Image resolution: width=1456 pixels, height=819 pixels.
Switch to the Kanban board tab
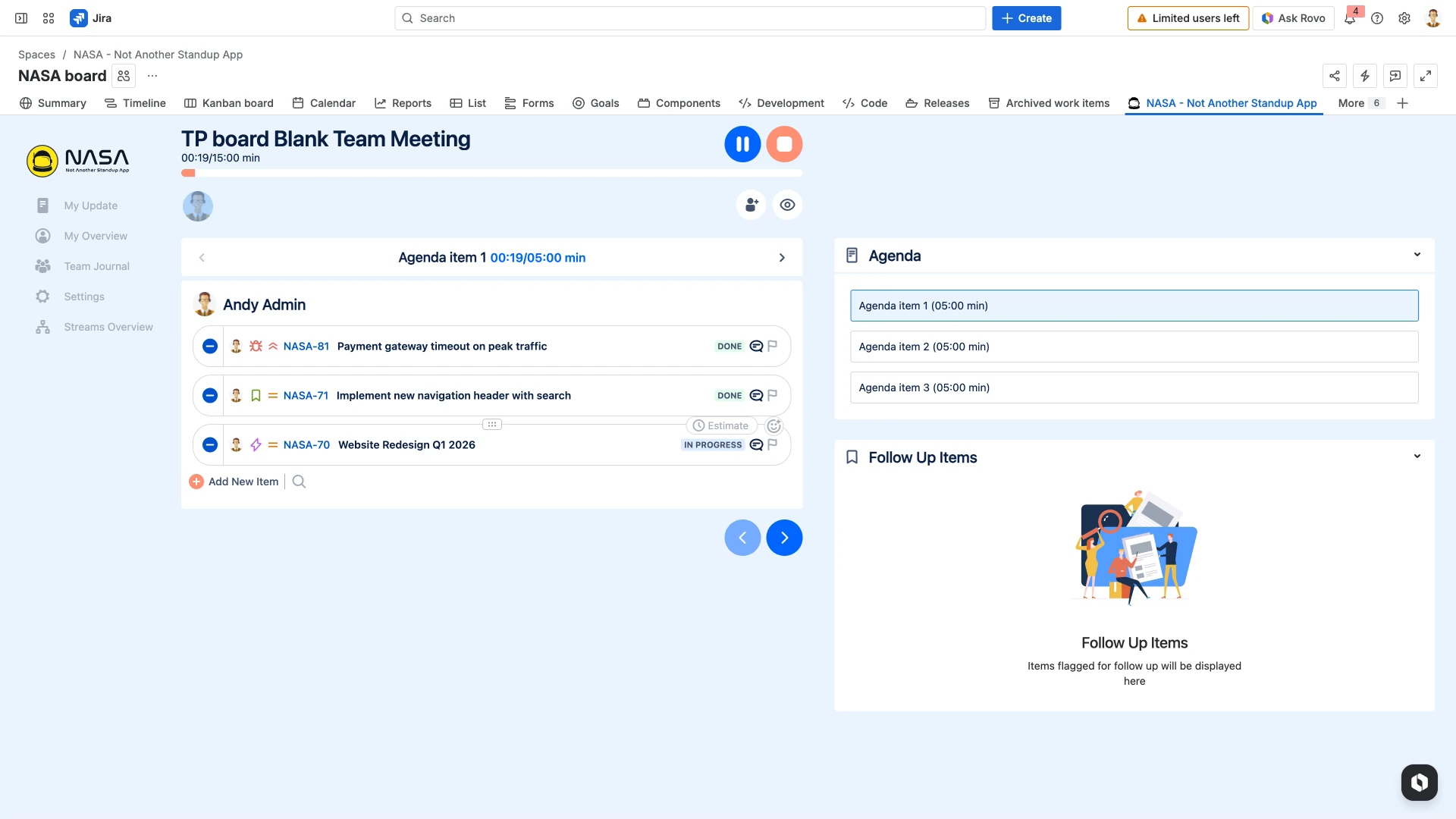(237, 103)
